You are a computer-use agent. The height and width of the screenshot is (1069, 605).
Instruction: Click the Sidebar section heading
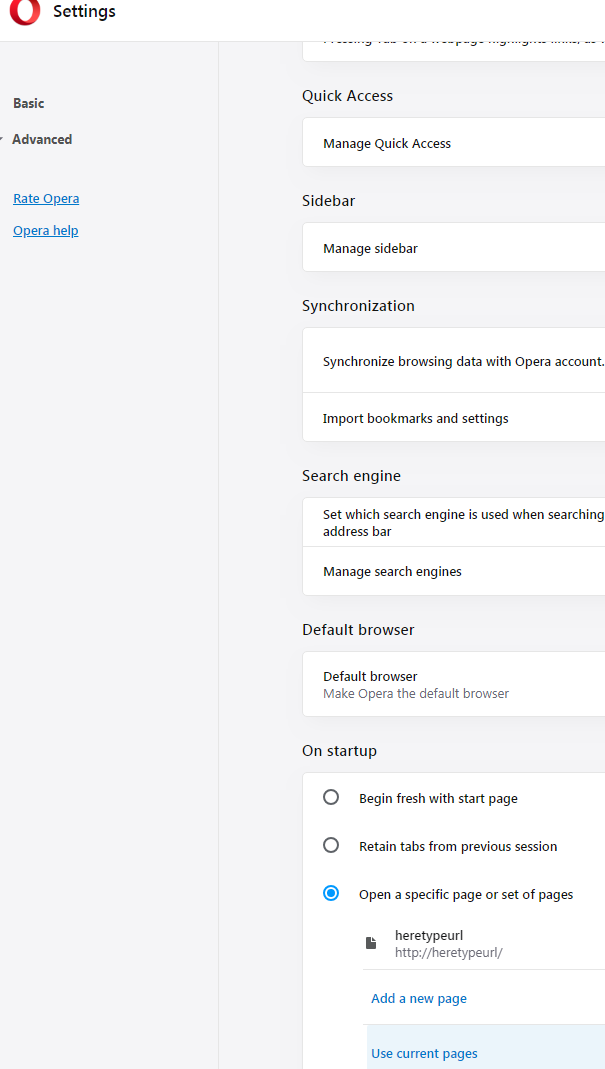pyautogui.click(x=328, y=200)
